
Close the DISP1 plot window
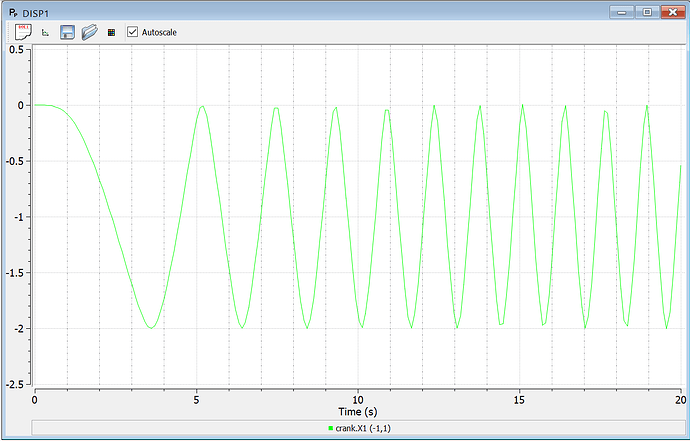coord(673,12)
